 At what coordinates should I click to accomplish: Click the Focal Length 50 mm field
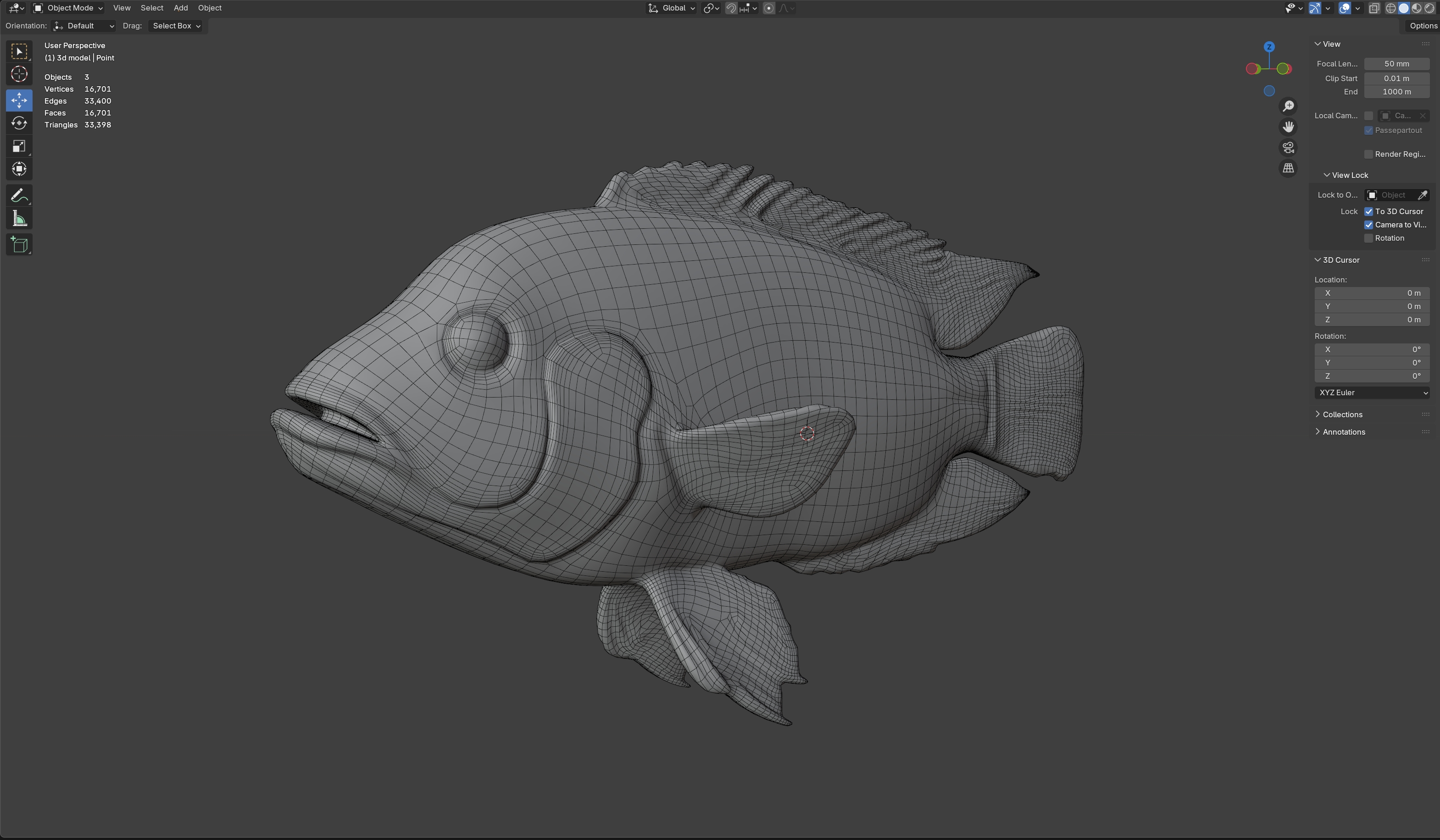click(1396, 64)
